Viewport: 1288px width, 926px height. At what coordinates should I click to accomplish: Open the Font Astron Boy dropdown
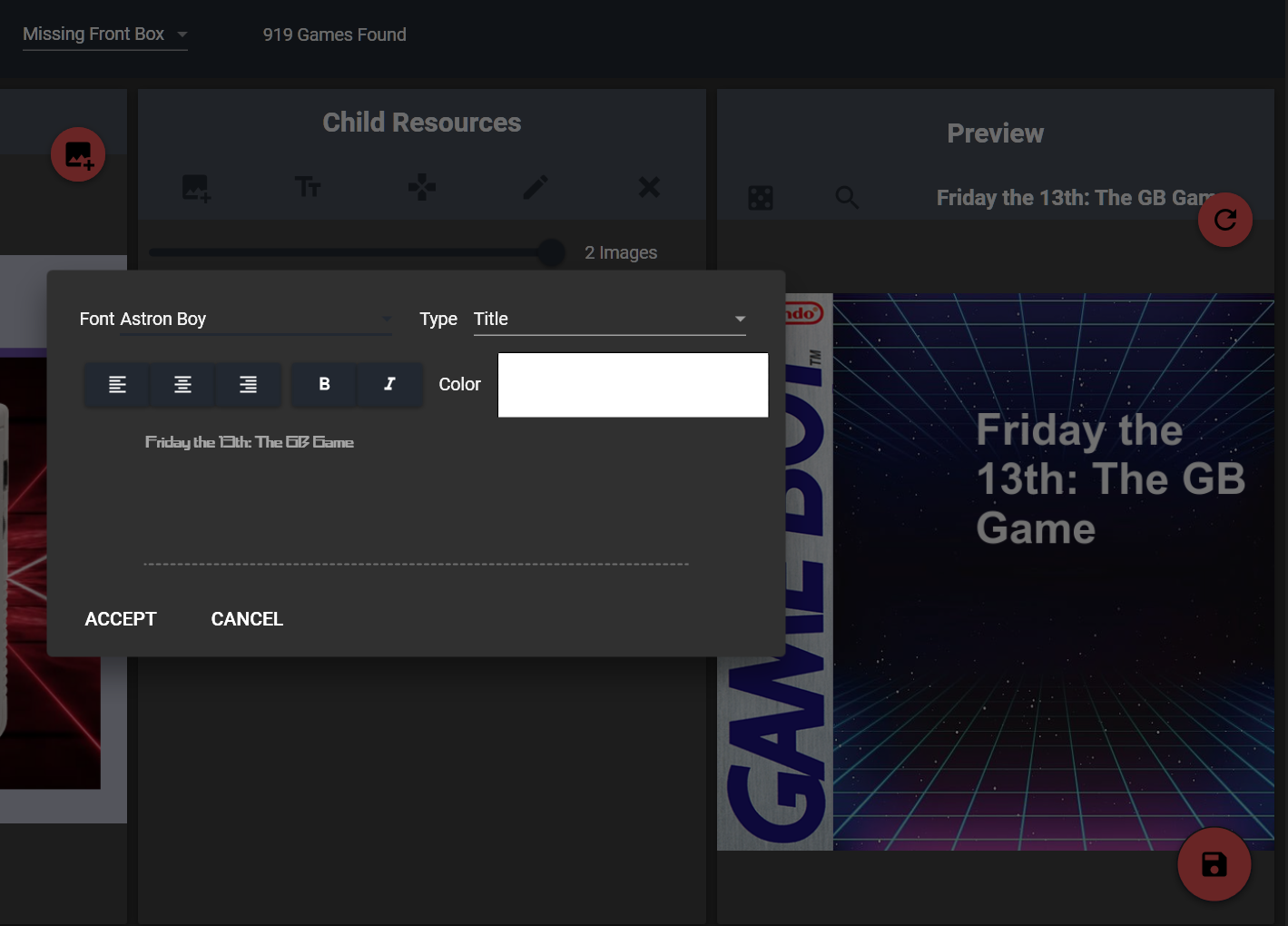point(256,319)
